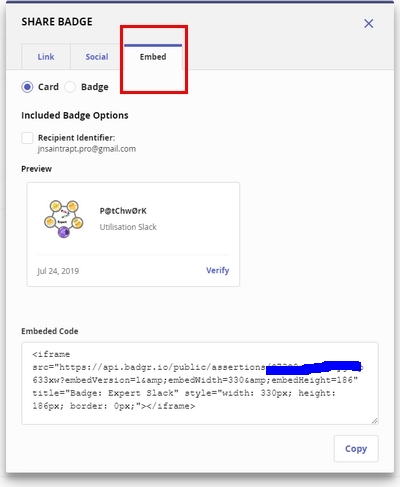Click the Jul 24, 2019 date

58,271
